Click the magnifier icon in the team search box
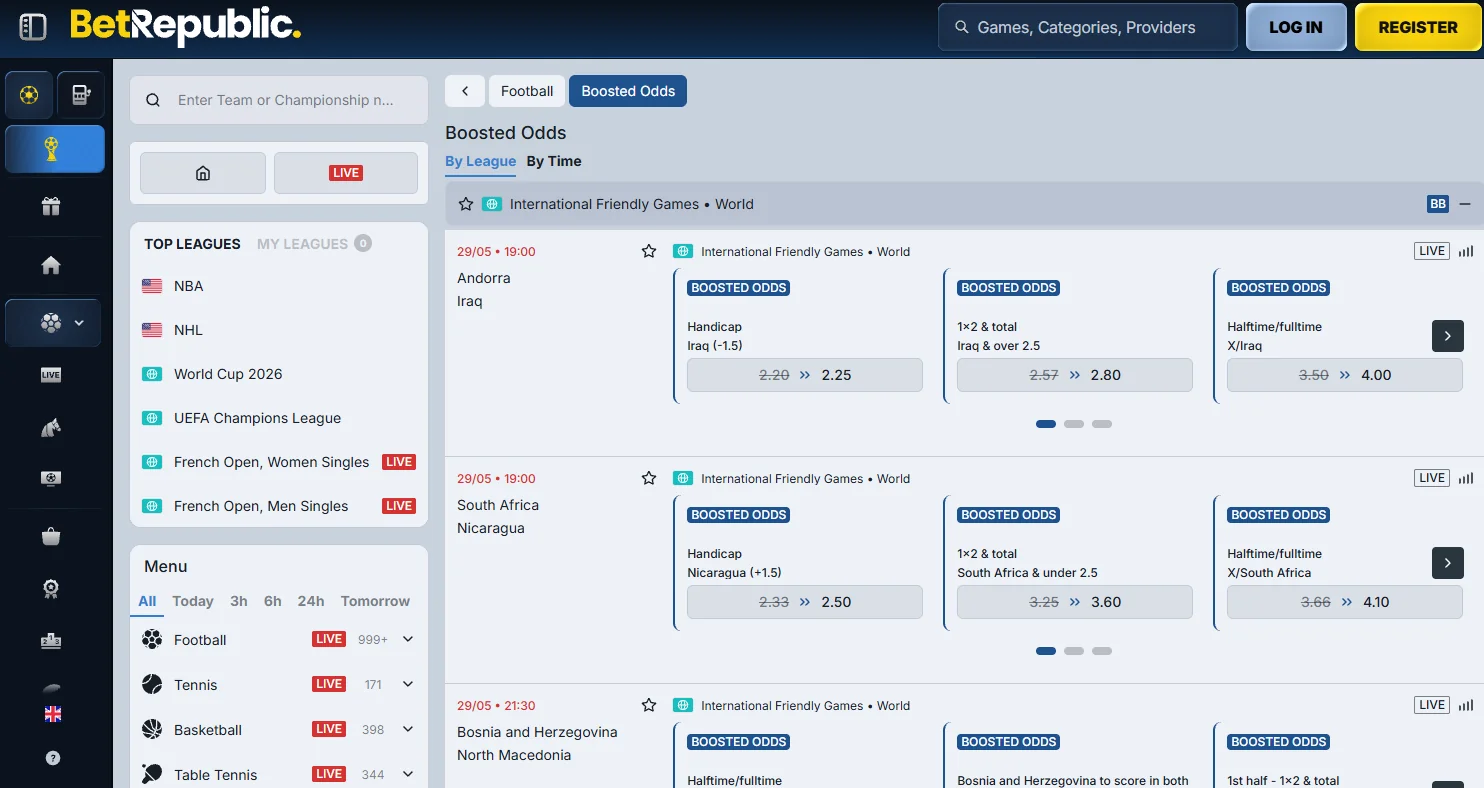This screenshot has width=1484, height=788. [153, 100]
